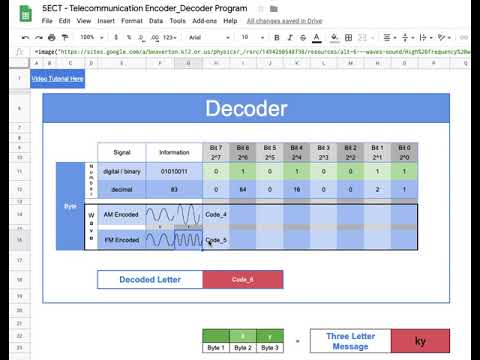480x360 pixels.
Task: Open the Google Sheets home icon
Action: pyautogui.click(x=26, y=14)
